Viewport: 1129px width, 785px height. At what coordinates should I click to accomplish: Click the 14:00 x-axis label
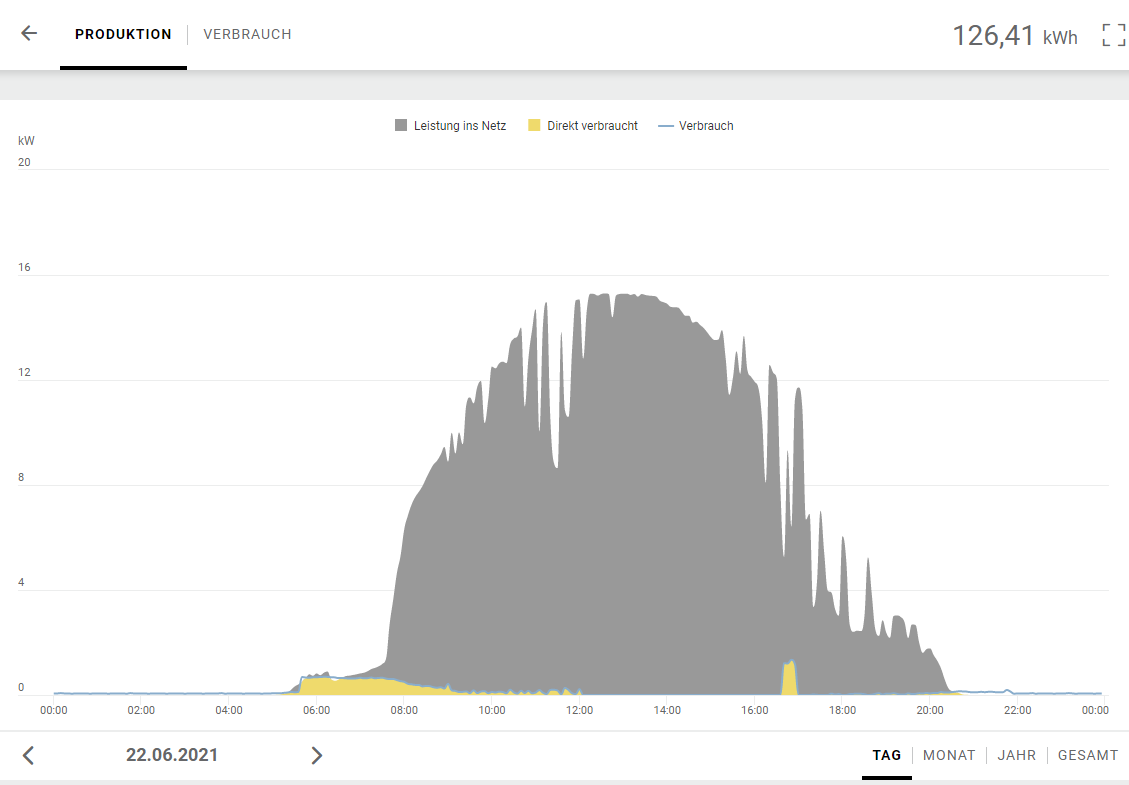point(667,710)
